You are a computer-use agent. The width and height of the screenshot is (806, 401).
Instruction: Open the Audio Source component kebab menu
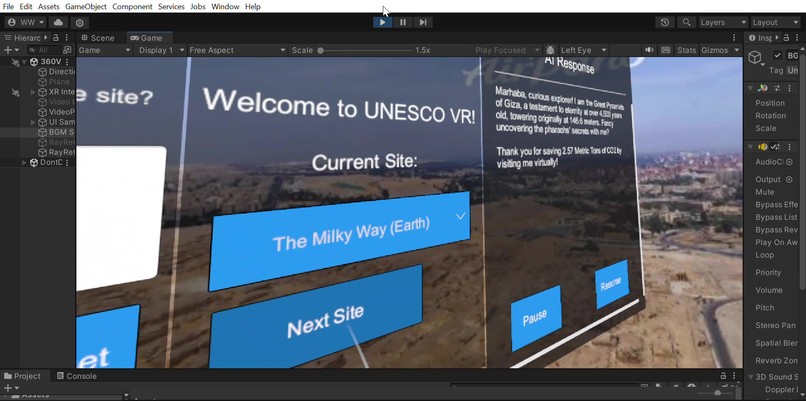tap(790, 147)
